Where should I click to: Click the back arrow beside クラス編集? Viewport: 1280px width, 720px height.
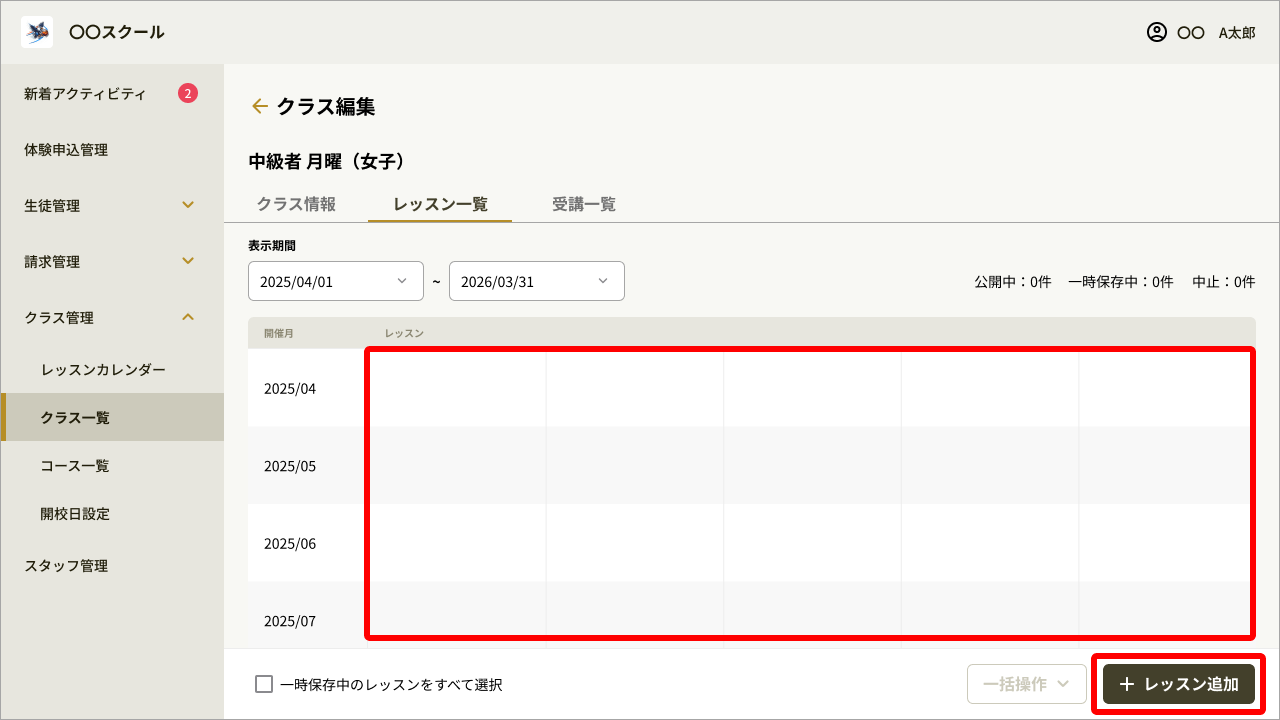point(259,106)
